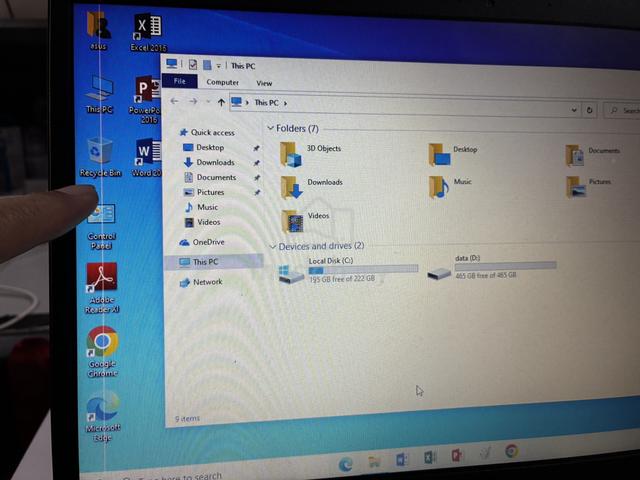Click the Search box in File Explorer
The width and height of the screenshot is (640, 480).
(x=622, y=110)
